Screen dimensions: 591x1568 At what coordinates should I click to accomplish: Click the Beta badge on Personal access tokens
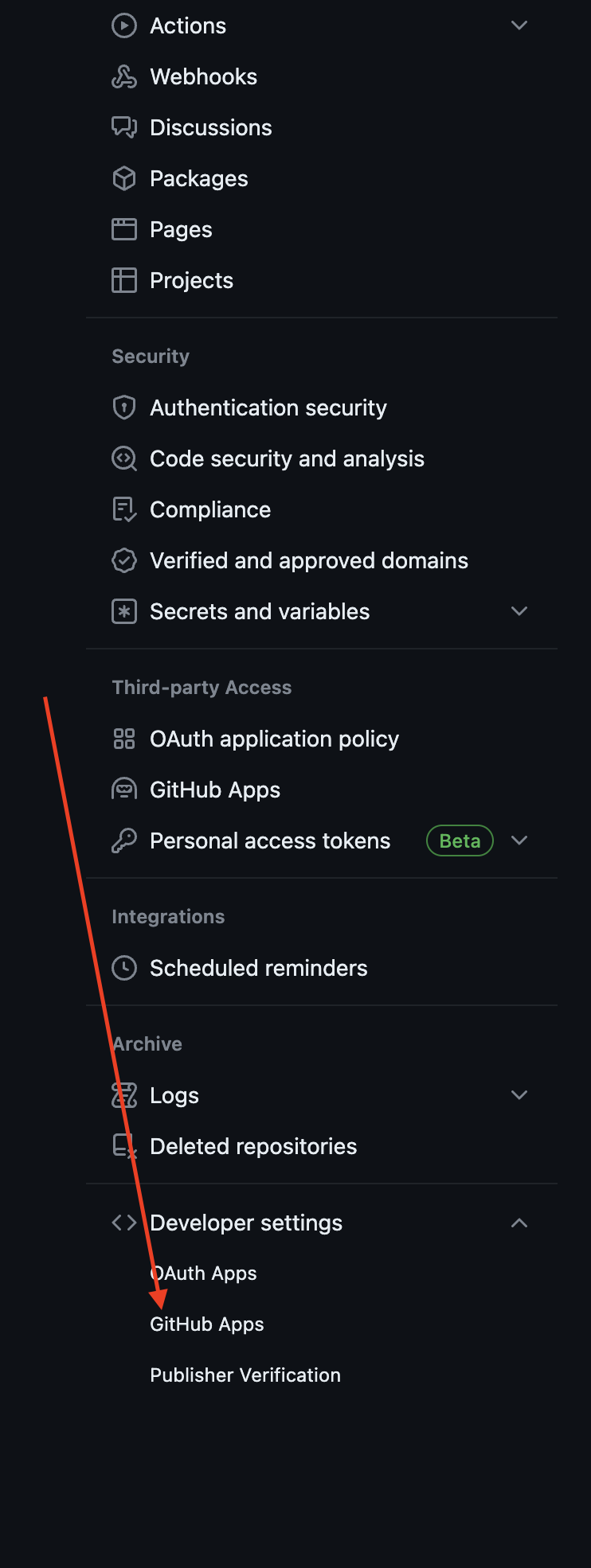[x=460, y=841]
